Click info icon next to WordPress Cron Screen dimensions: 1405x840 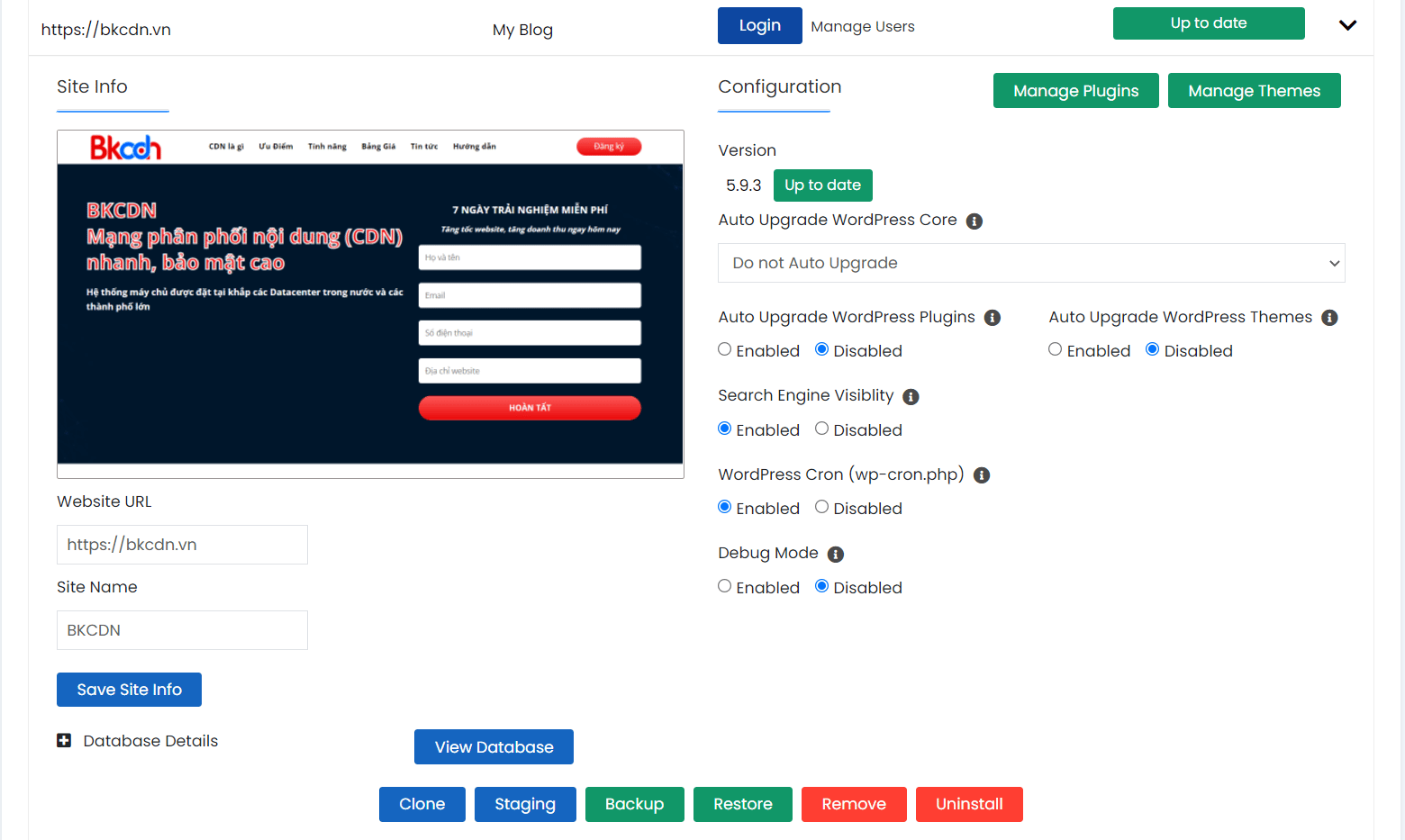[982, 475]
